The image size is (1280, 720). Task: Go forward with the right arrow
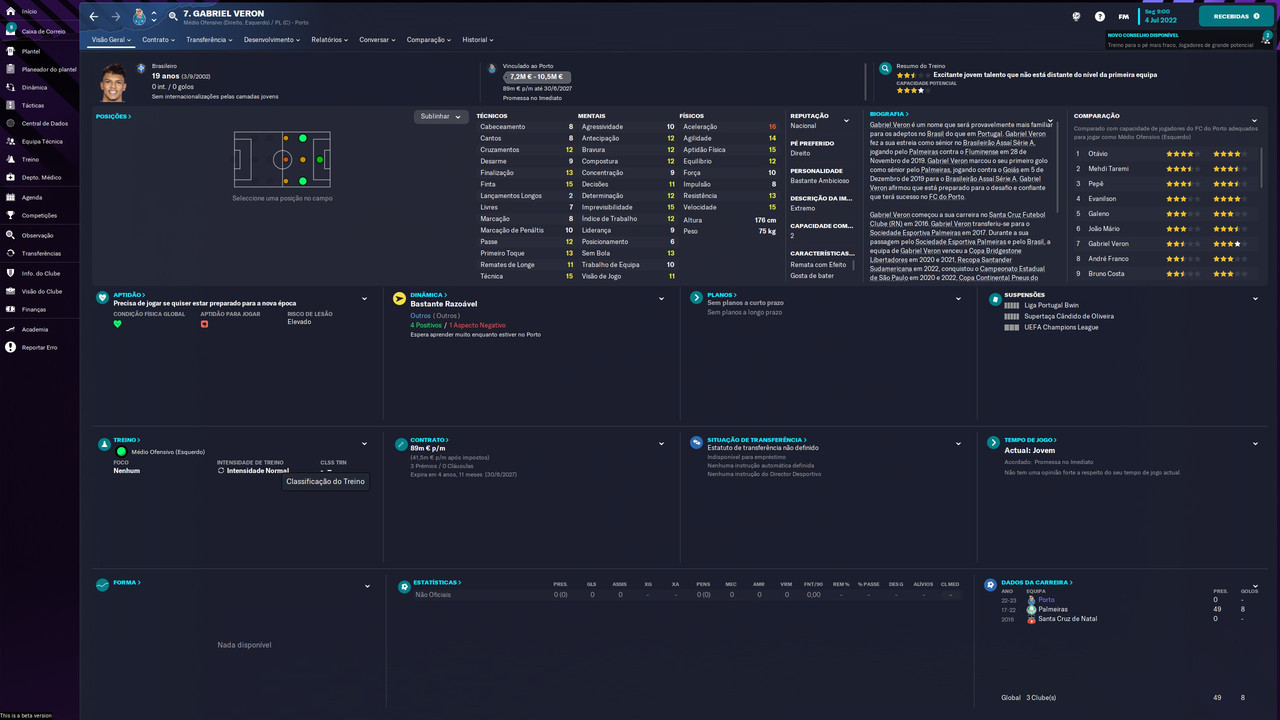pos(116,16)
